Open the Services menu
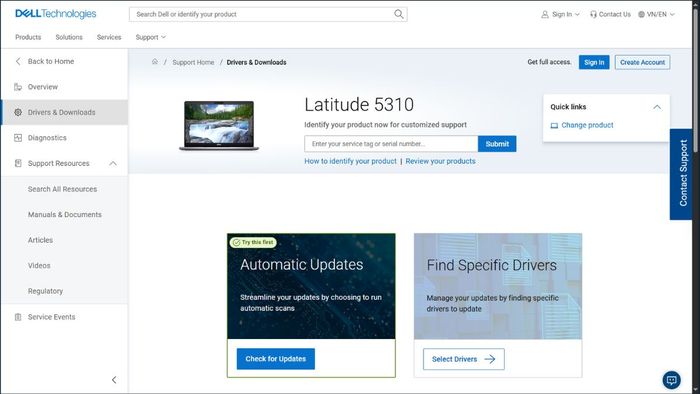700x394 pixels. pyautogui.click(x=109, y=37)
